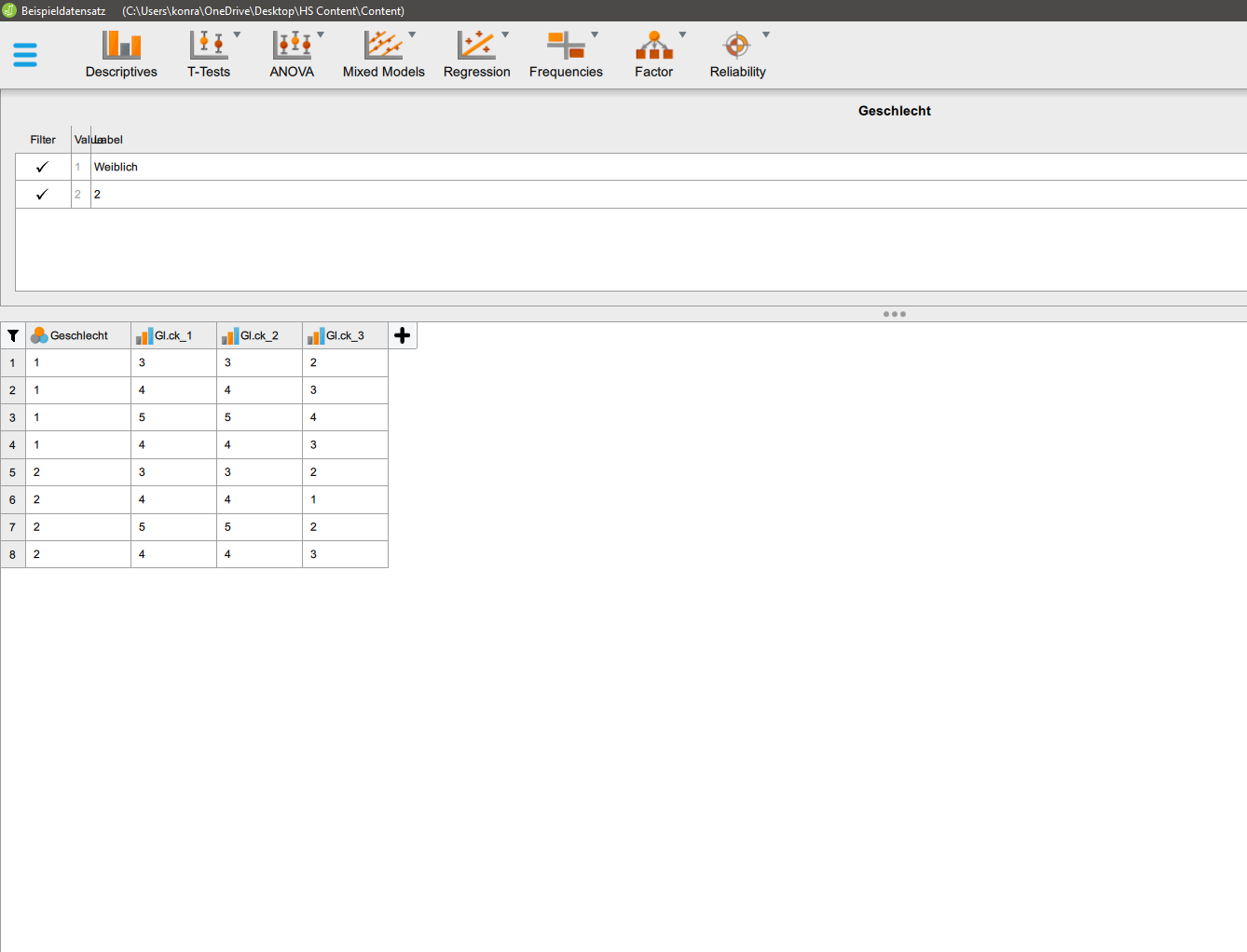Click the Mixed Models icon
The width and height of the screenshot is (1247, 952).
point(383,46)
